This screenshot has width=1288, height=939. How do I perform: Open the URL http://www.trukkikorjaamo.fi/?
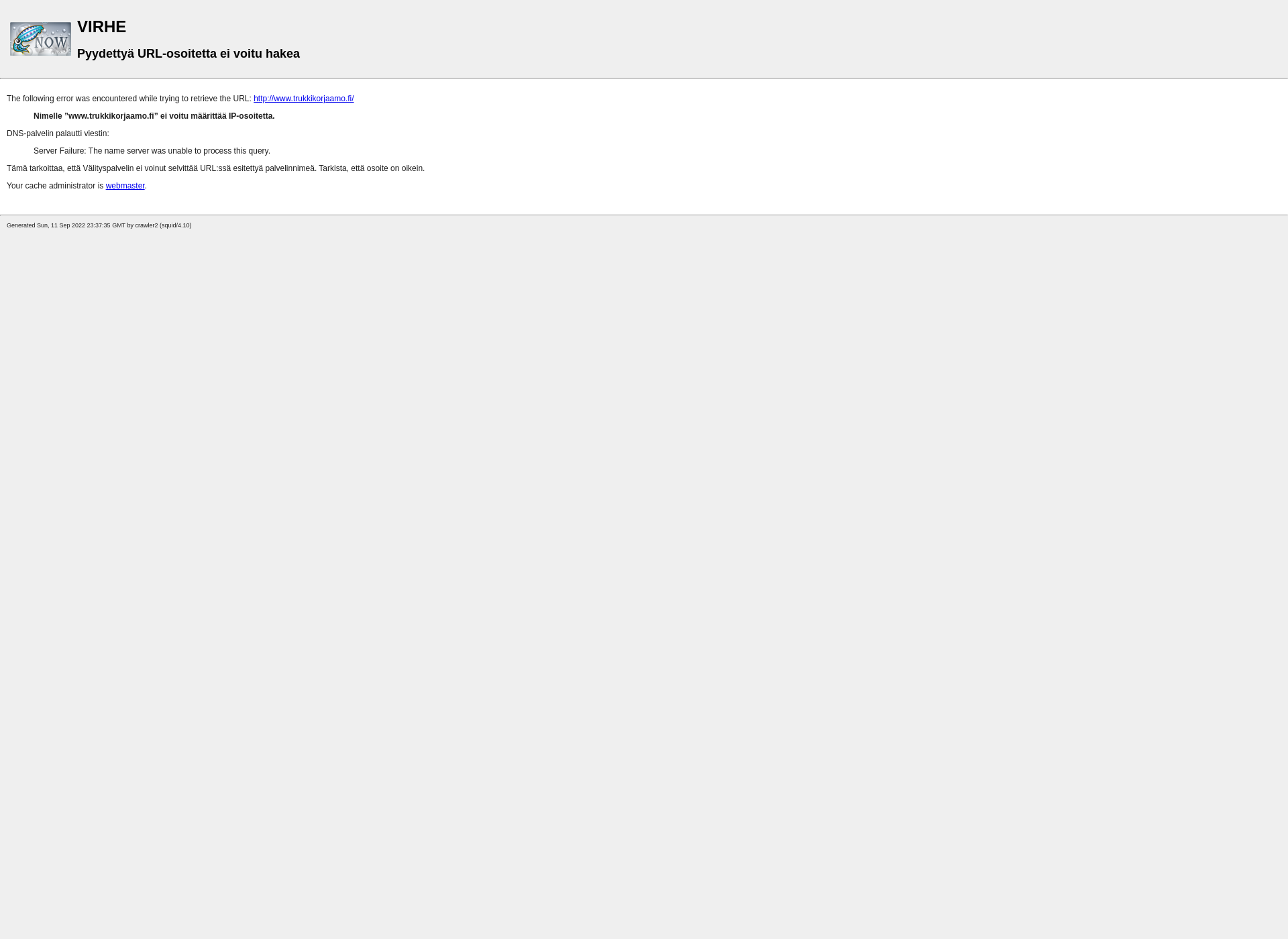tap(303, 98)
